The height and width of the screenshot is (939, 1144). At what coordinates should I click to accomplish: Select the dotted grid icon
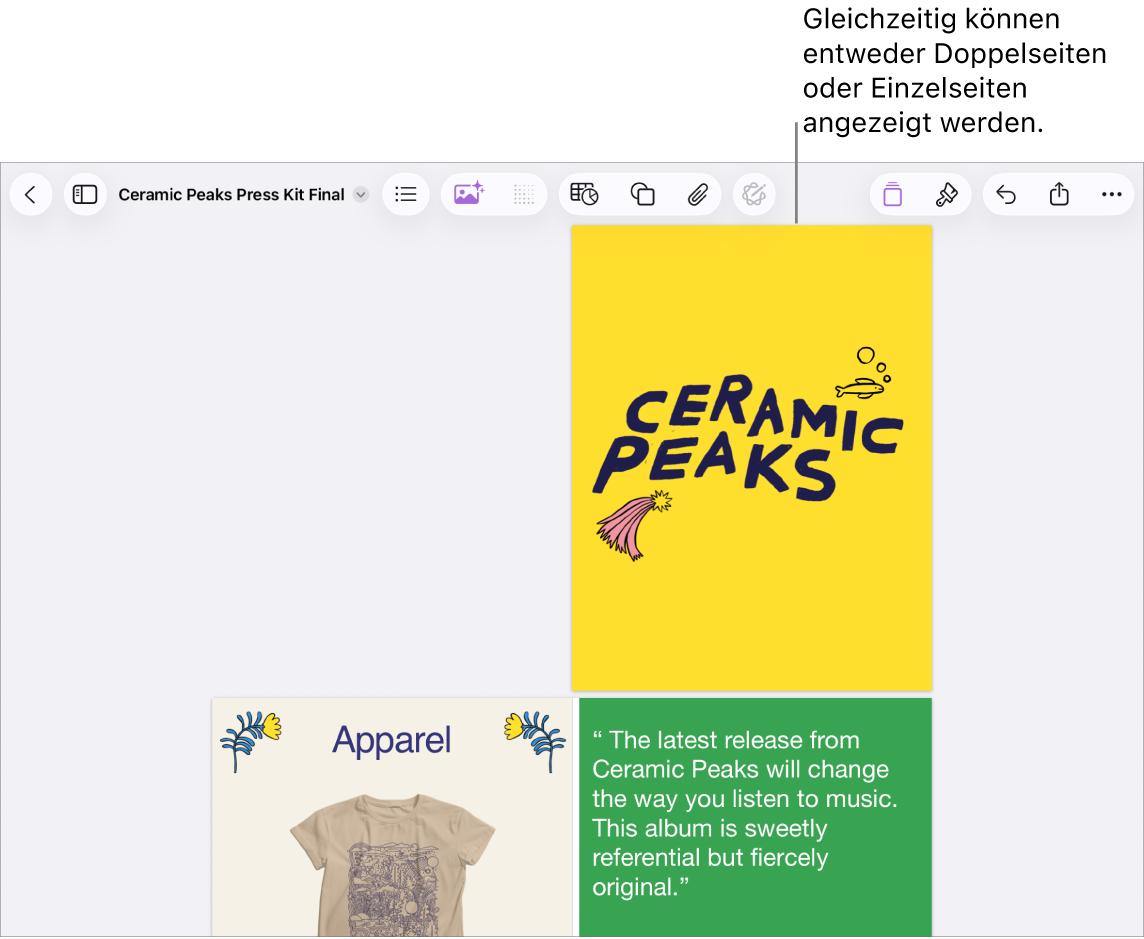tap(523, 195)
